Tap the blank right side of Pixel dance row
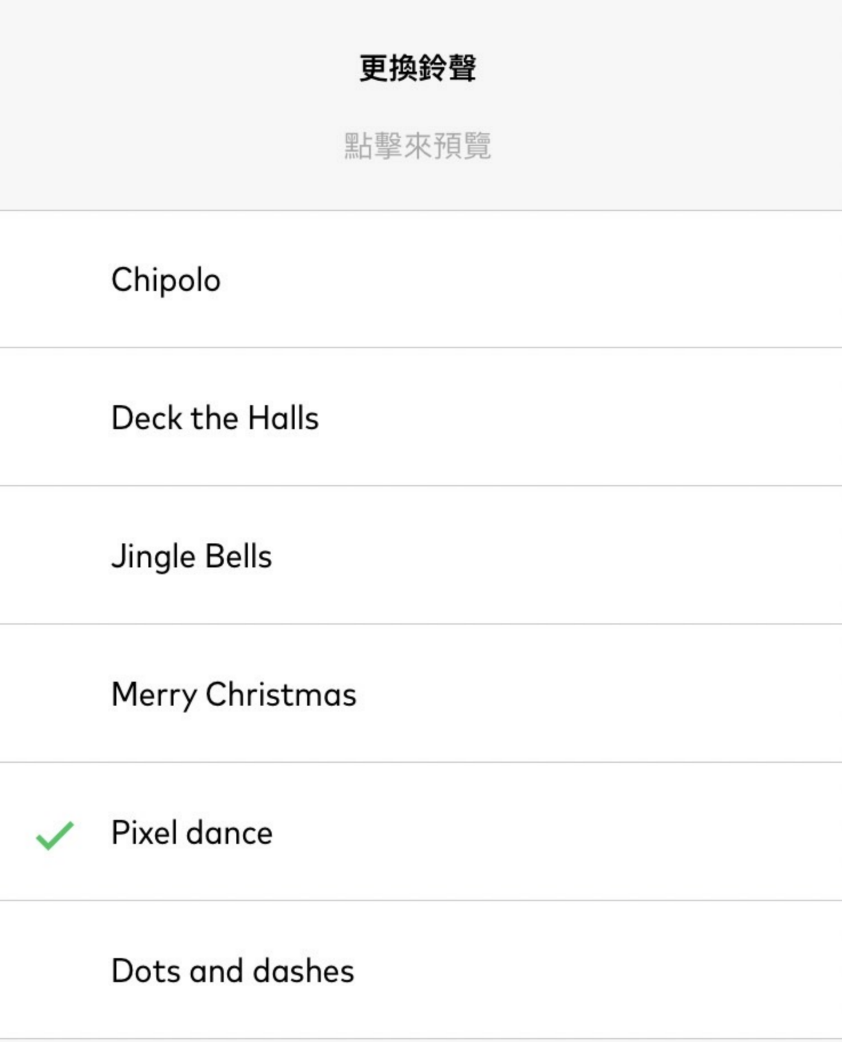This screenshot has width=842, height=1042. (600, 833)
